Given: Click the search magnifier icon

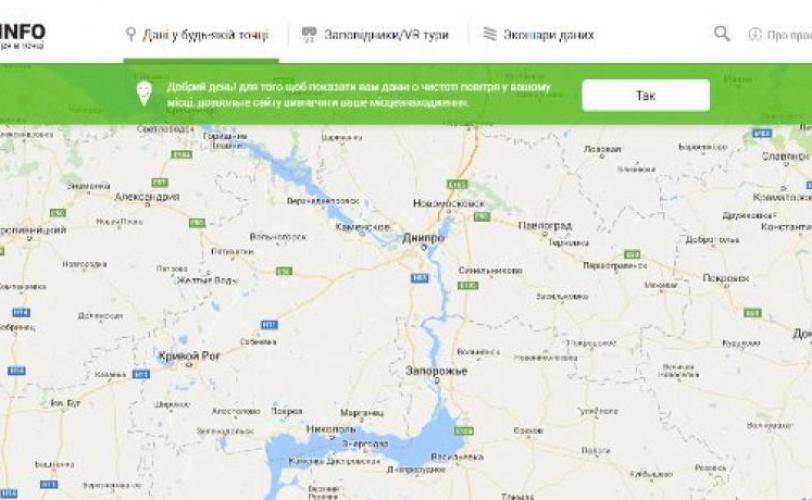Looking at the screenshot, I should point(722,34).
